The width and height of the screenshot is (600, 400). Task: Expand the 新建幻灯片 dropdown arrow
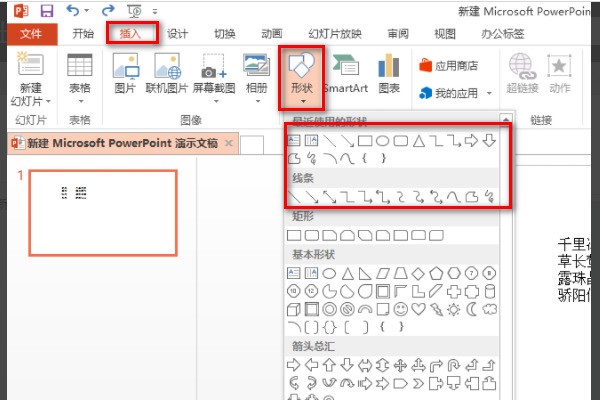[x=48, y=101]
